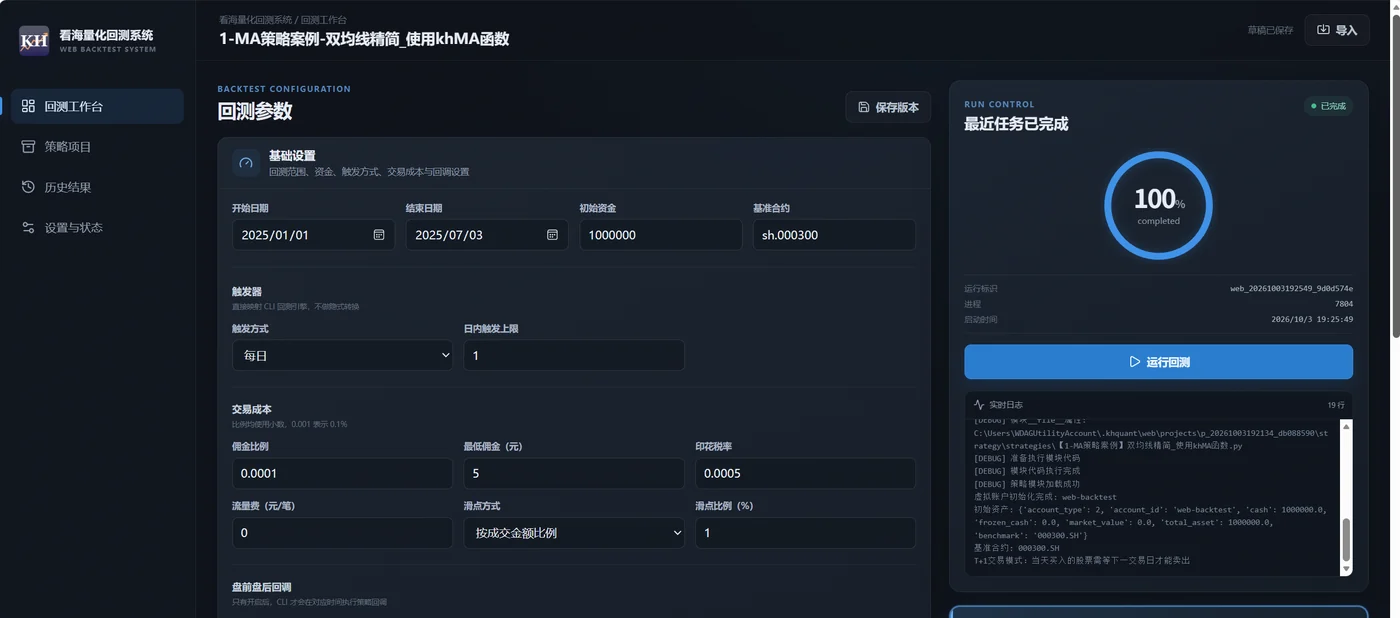Click the 结束日期 date field
The width and height of the screenshot is (1400, 618).
[487, 235]
